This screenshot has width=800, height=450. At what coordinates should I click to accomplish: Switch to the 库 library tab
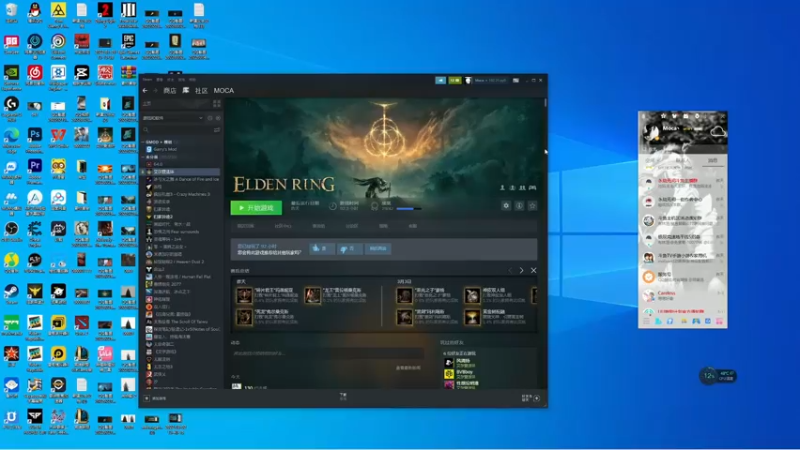[186, 90]
